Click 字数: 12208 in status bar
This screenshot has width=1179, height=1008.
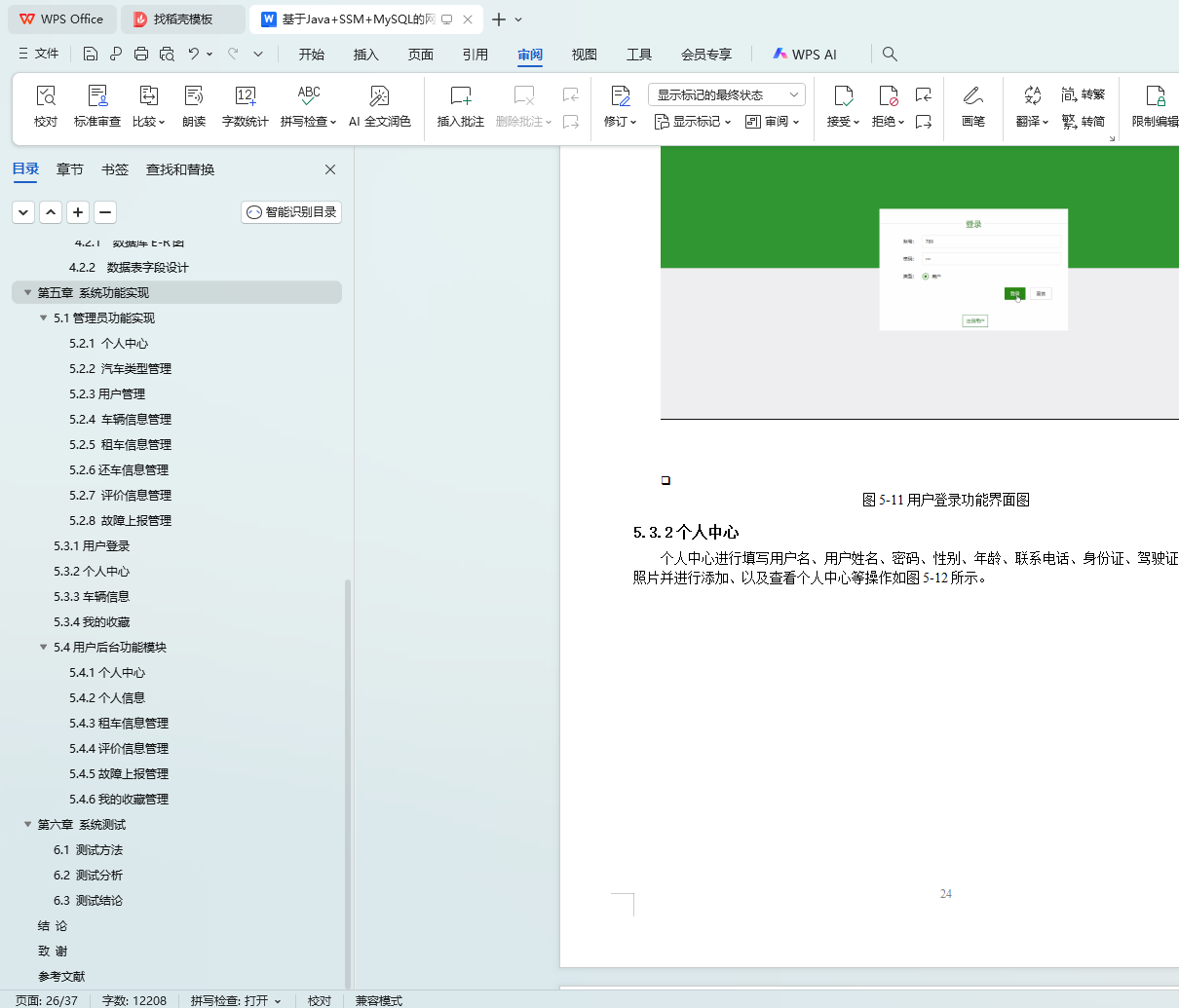tap(134, 1000)
